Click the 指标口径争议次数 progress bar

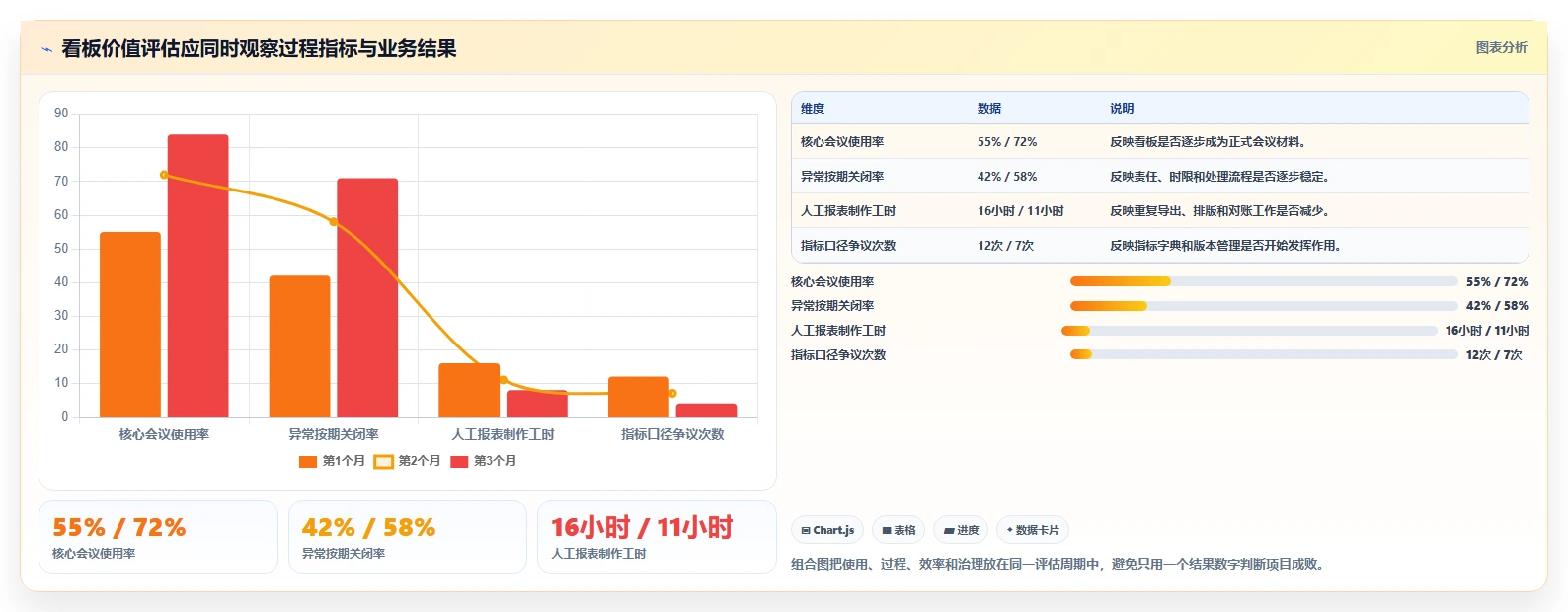1264,354
